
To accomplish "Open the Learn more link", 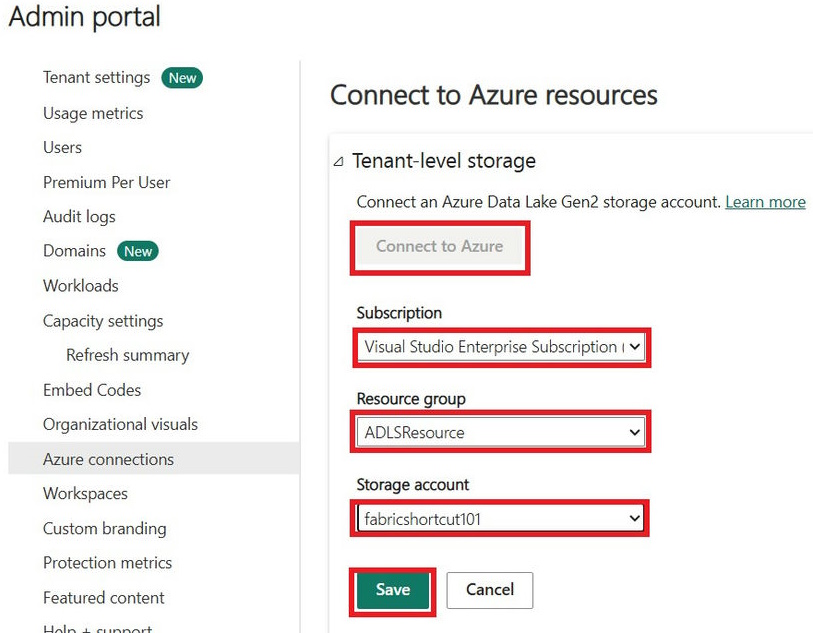I will point(765,202).
